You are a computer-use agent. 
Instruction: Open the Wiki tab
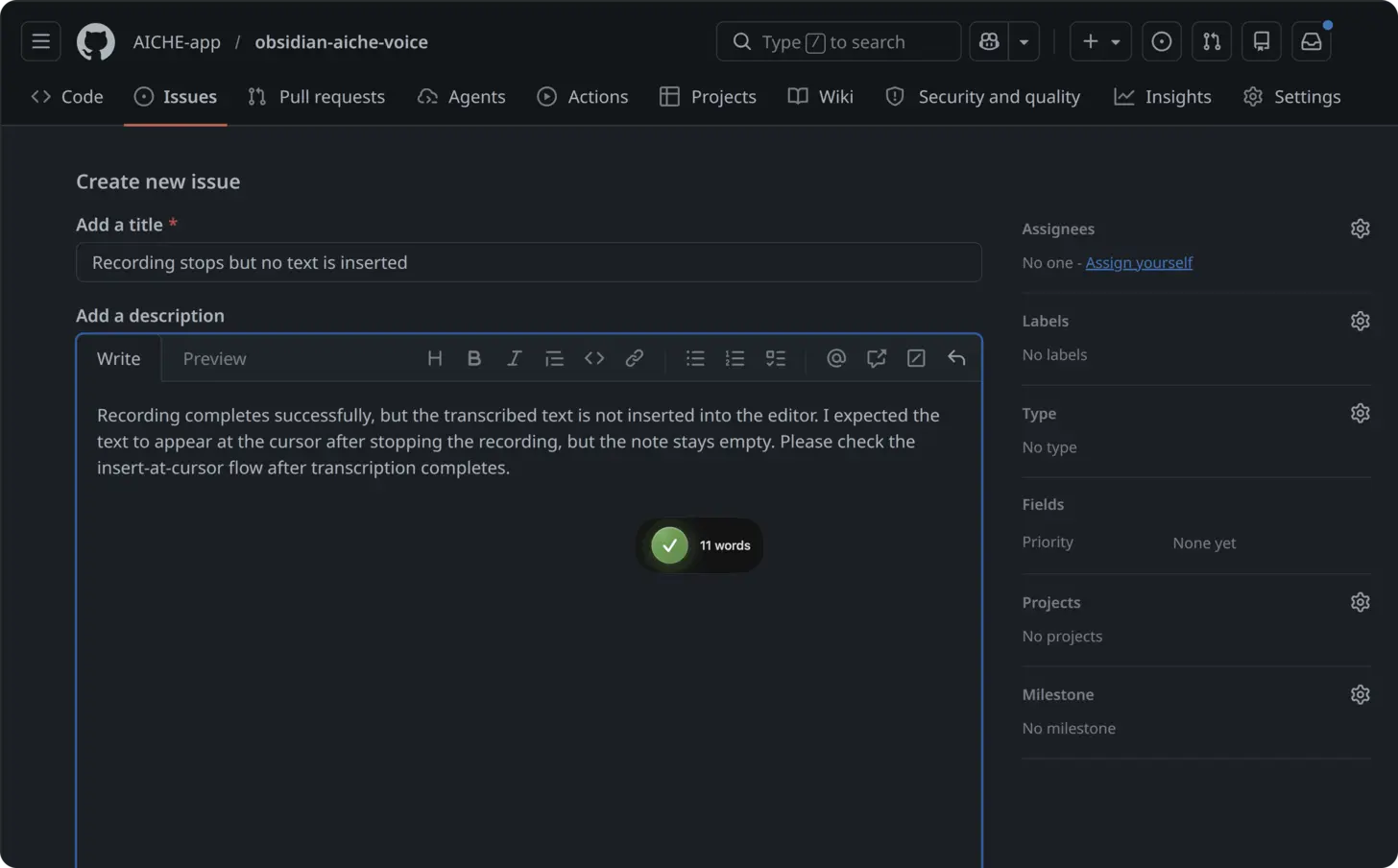click(821, 97)
